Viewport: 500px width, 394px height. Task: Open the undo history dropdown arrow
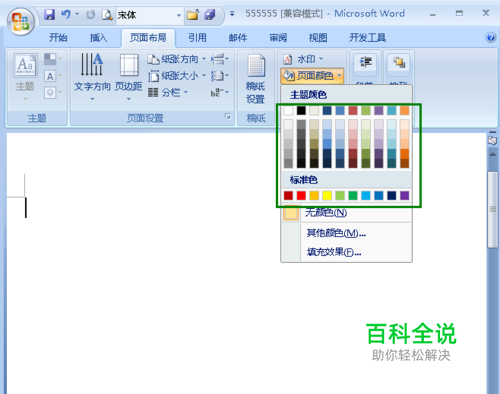(77, 14)
